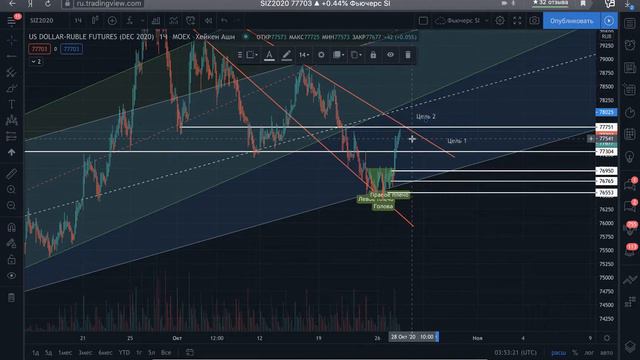Viewport: 640px width, 360px height.
Task: Open the patterns tool group
Action: tap(11, 120)
